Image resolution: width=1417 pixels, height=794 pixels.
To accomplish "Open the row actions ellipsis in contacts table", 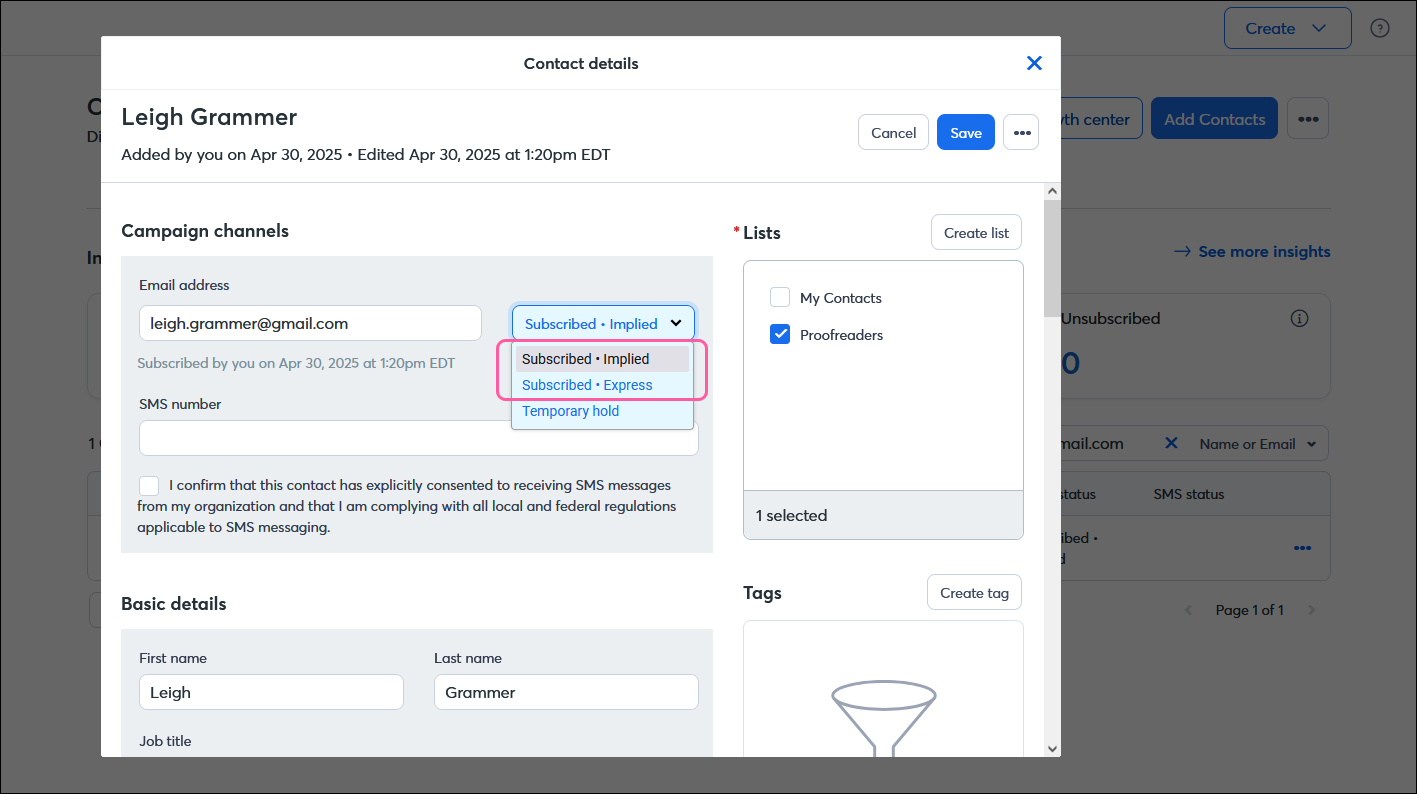I will (x=1303, y=548).
